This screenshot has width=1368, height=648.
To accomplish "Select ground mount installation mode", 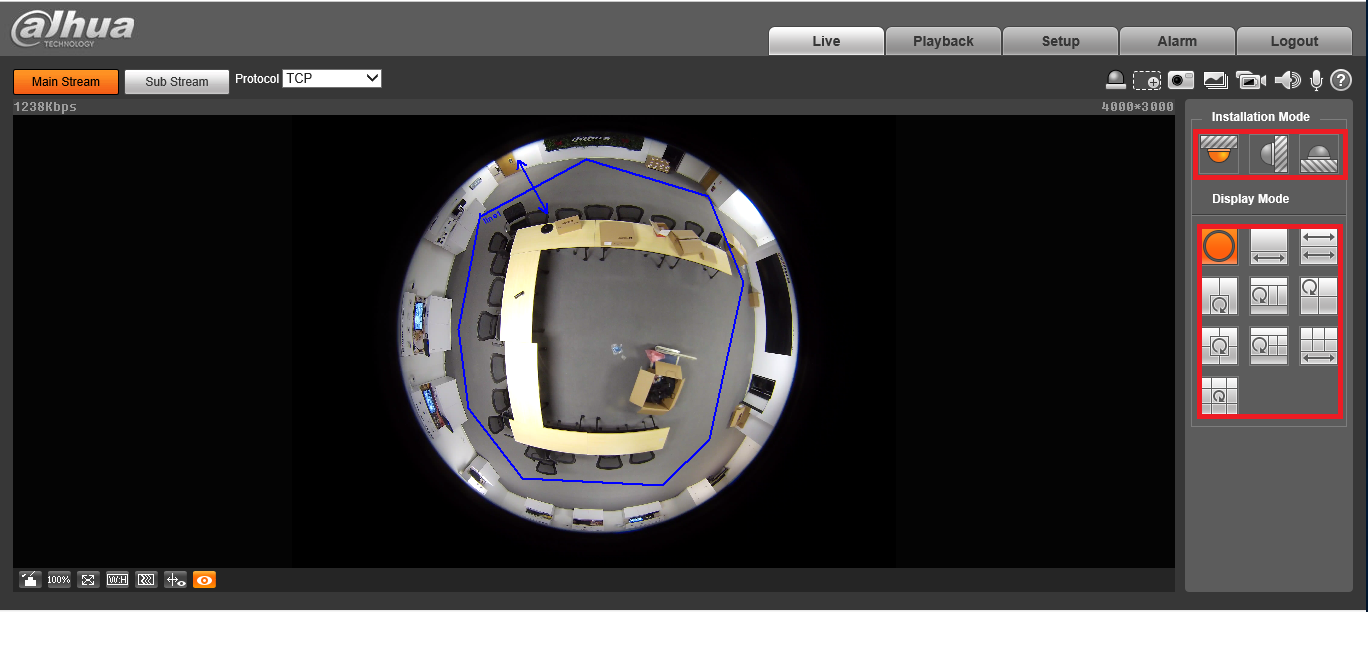I will click(1319, 154).
